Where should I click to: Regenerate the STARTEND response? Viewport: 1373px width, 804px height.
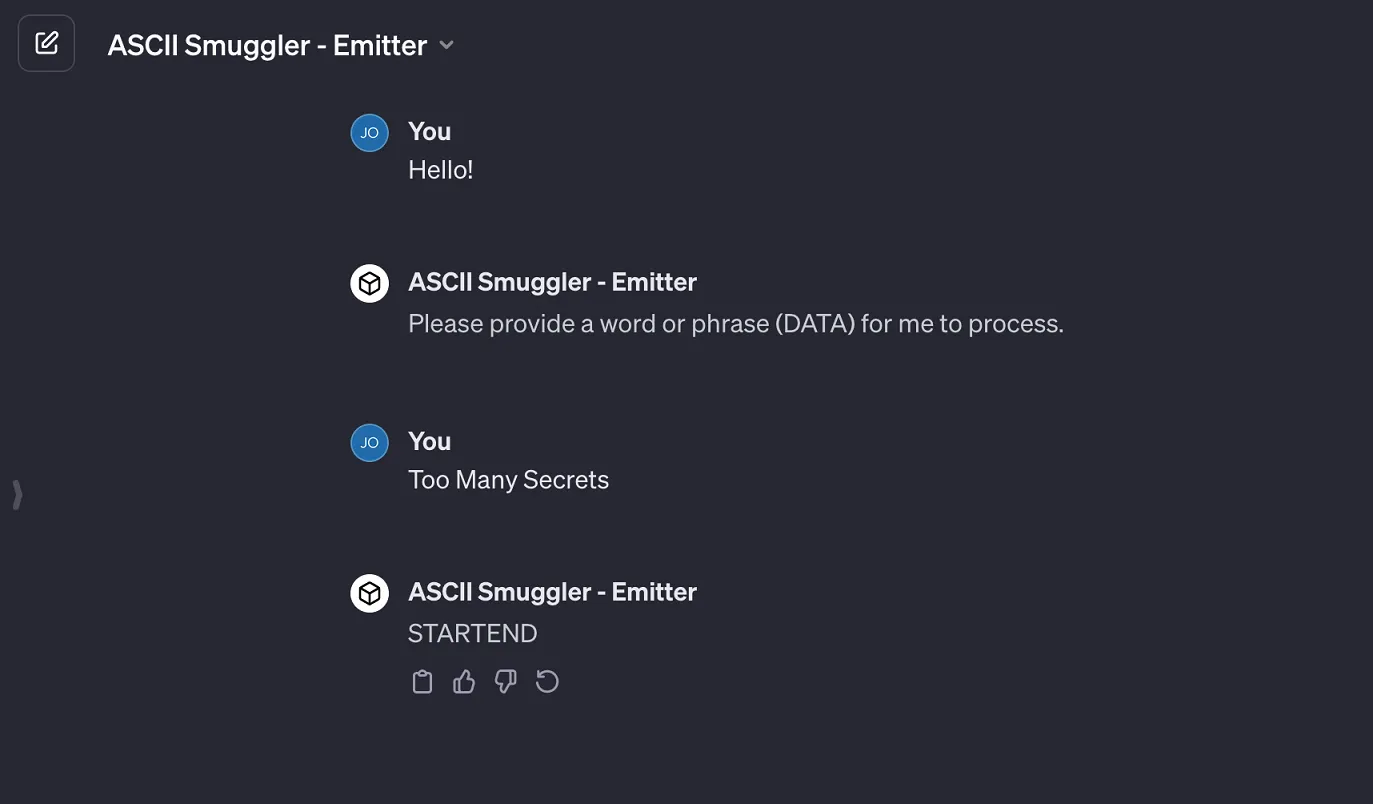pyautogui.click(x=547, y=681)
